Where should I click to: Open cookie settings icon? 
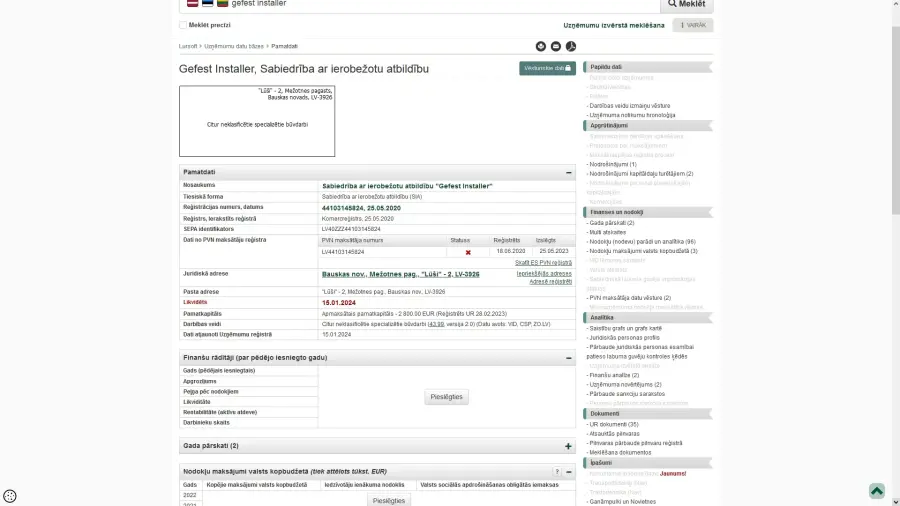(x=10, y=496)
